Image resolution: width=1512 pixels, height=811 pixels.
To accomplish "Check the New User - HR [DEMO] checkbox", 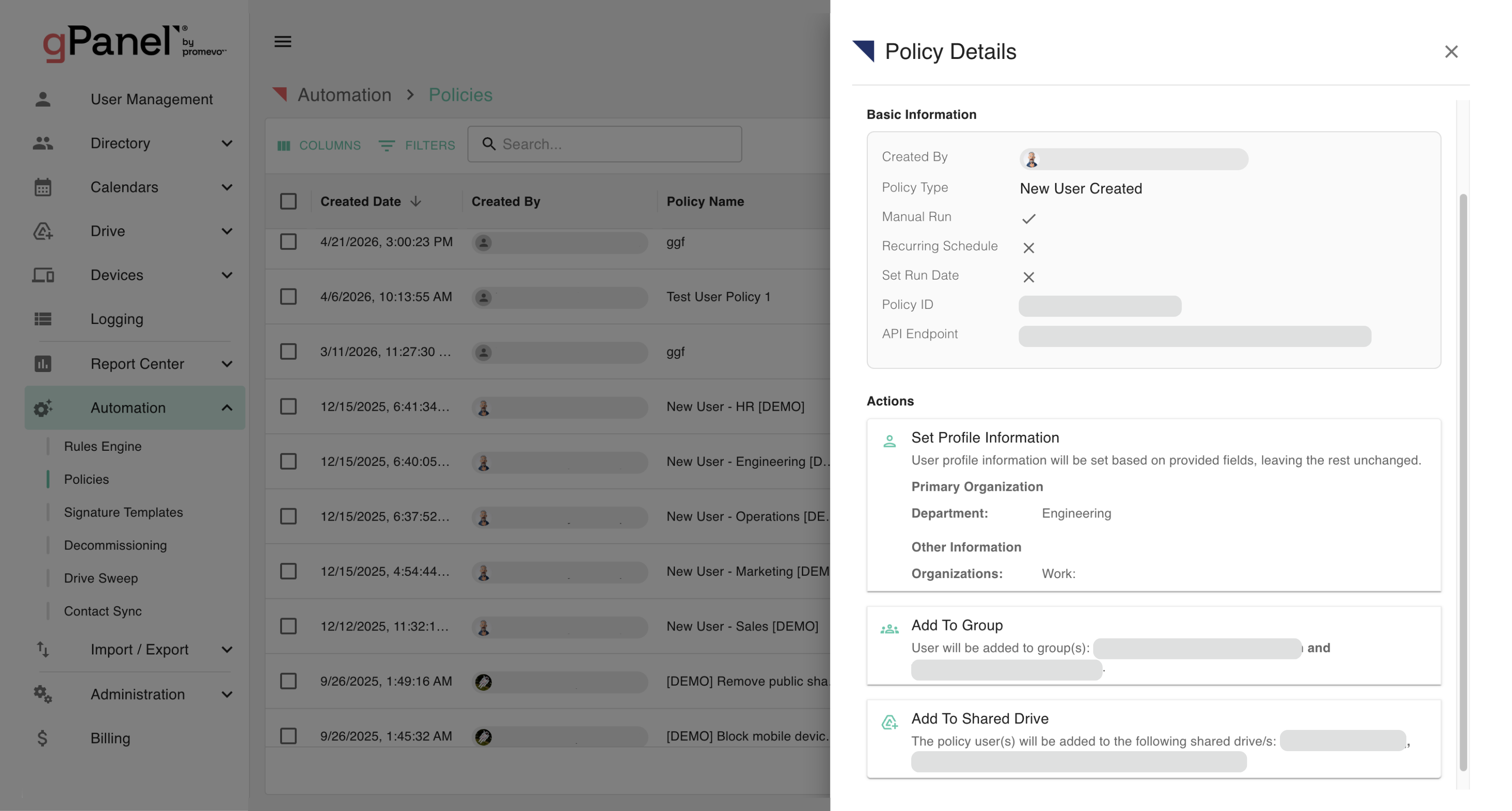I will tap(288, 406).
